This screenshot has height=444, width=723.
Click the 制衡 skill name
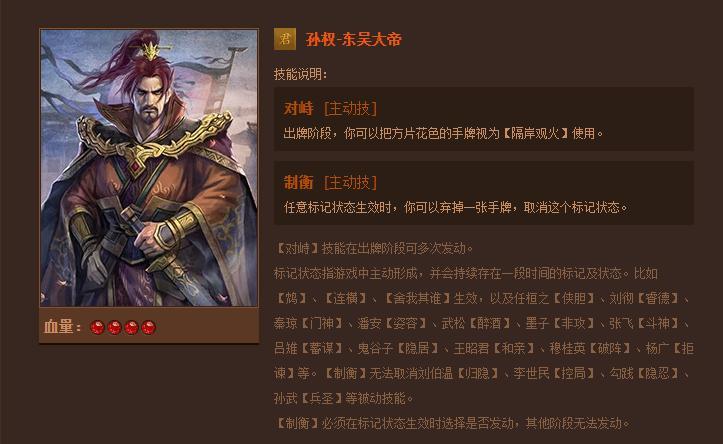coord(298,183)
